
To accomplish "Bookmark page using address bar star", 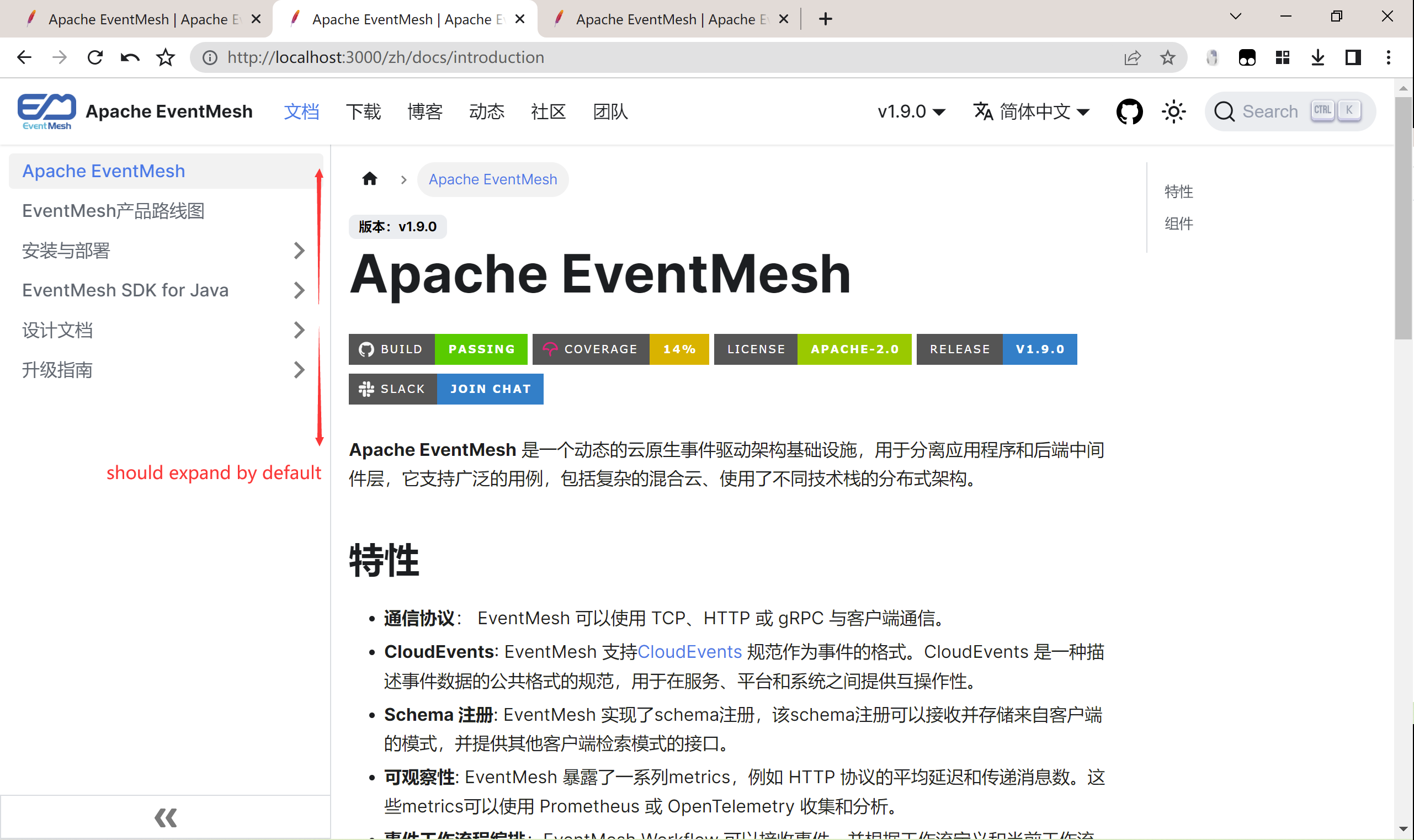I will (1167, 57).
